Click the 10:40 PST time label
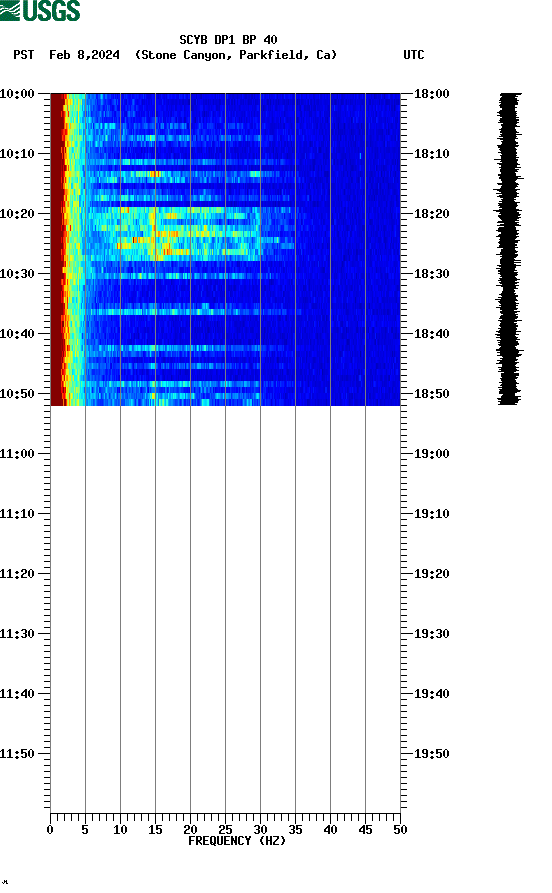Viewport: 552px width, 893px height. point(17,334)
